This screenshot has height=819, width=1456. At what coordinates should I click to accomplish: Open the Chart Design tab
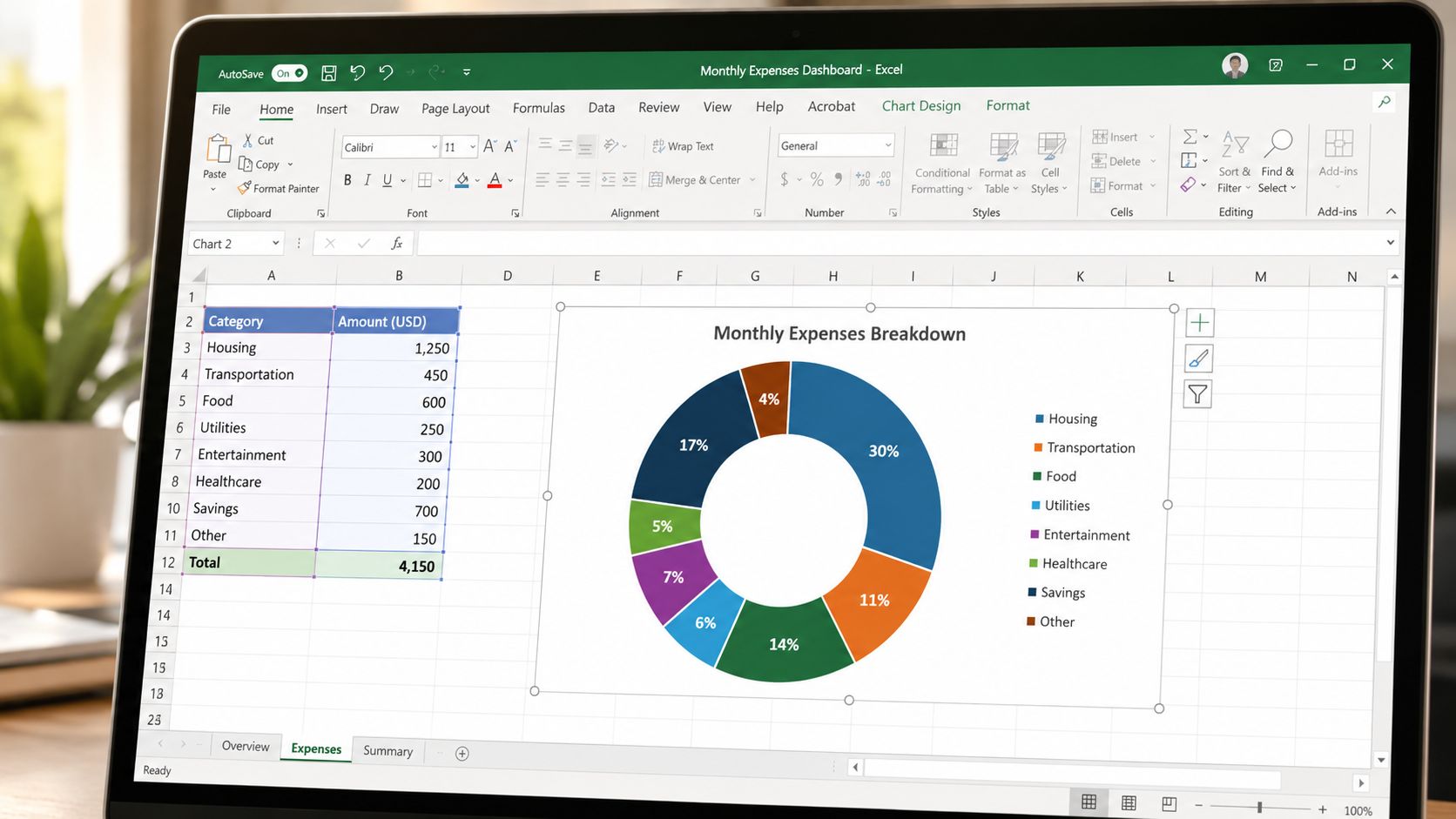point(921,105)
